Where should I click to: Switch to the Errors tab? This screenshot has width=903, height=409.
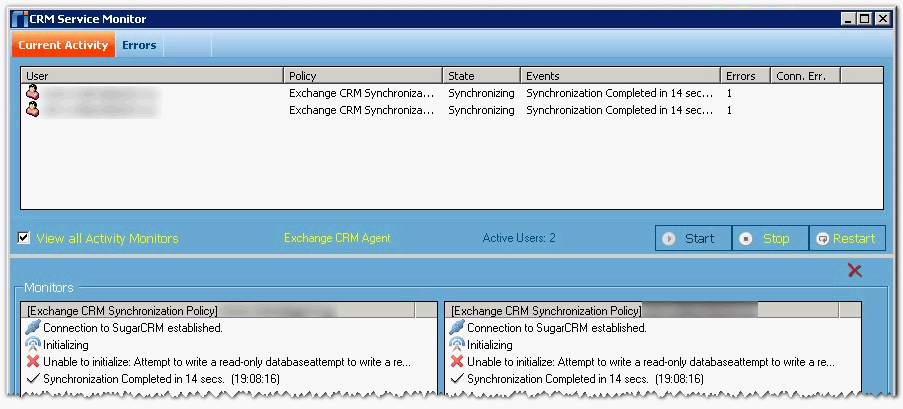[x=139, y=45]
